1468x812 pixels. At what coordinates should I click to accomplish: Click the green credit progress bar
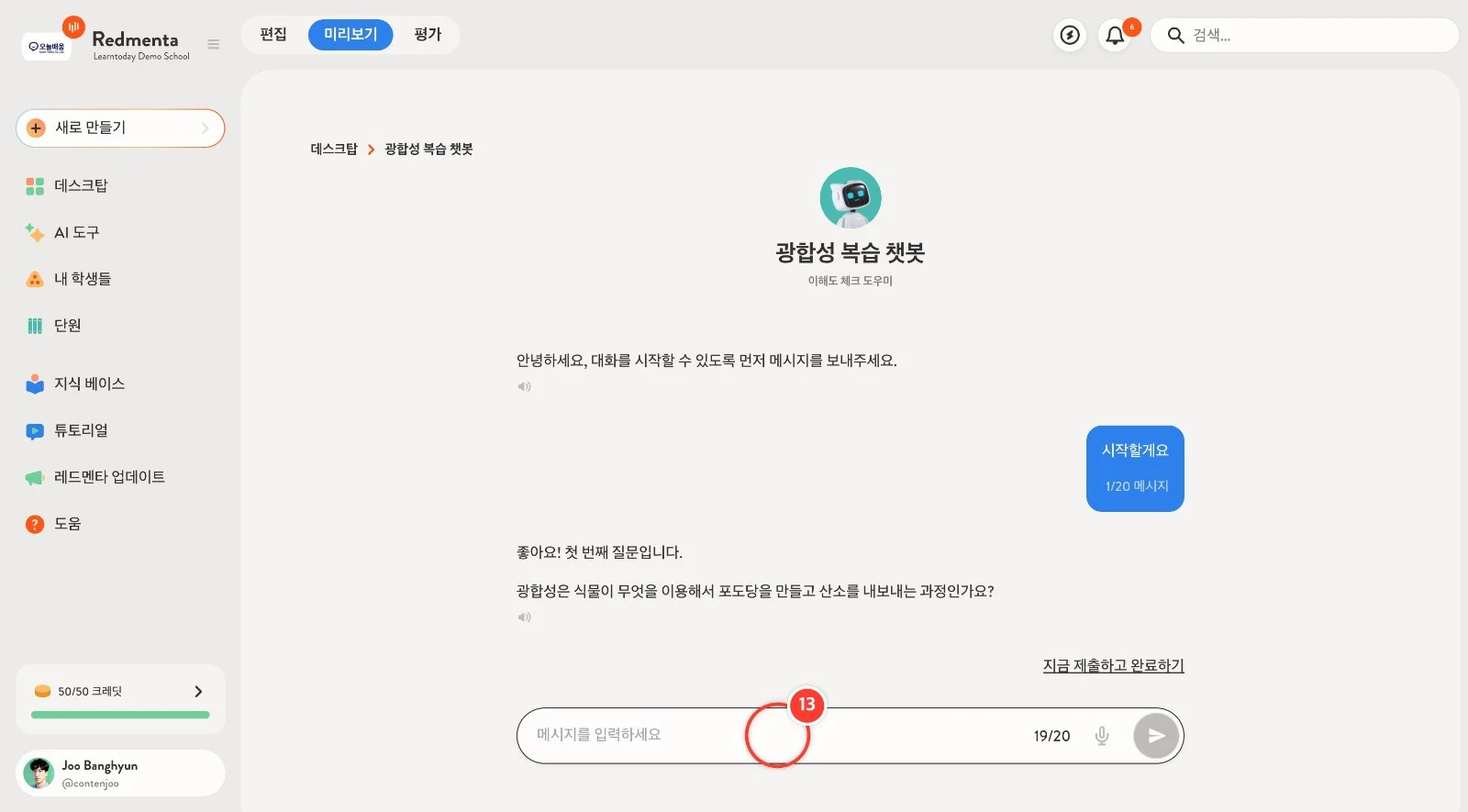[120, 715]
